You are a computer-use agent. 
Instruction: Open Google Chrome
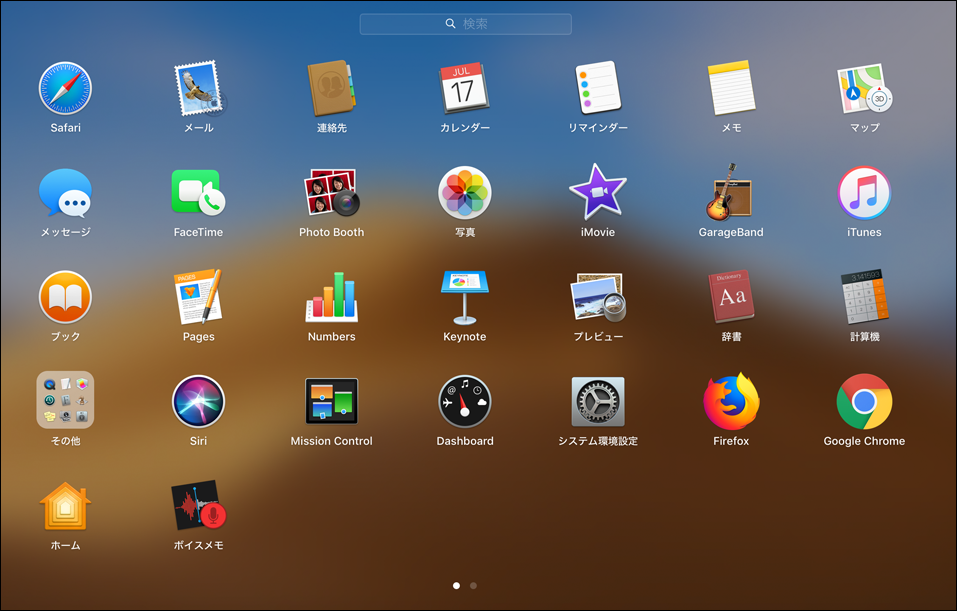click(864, 402)
